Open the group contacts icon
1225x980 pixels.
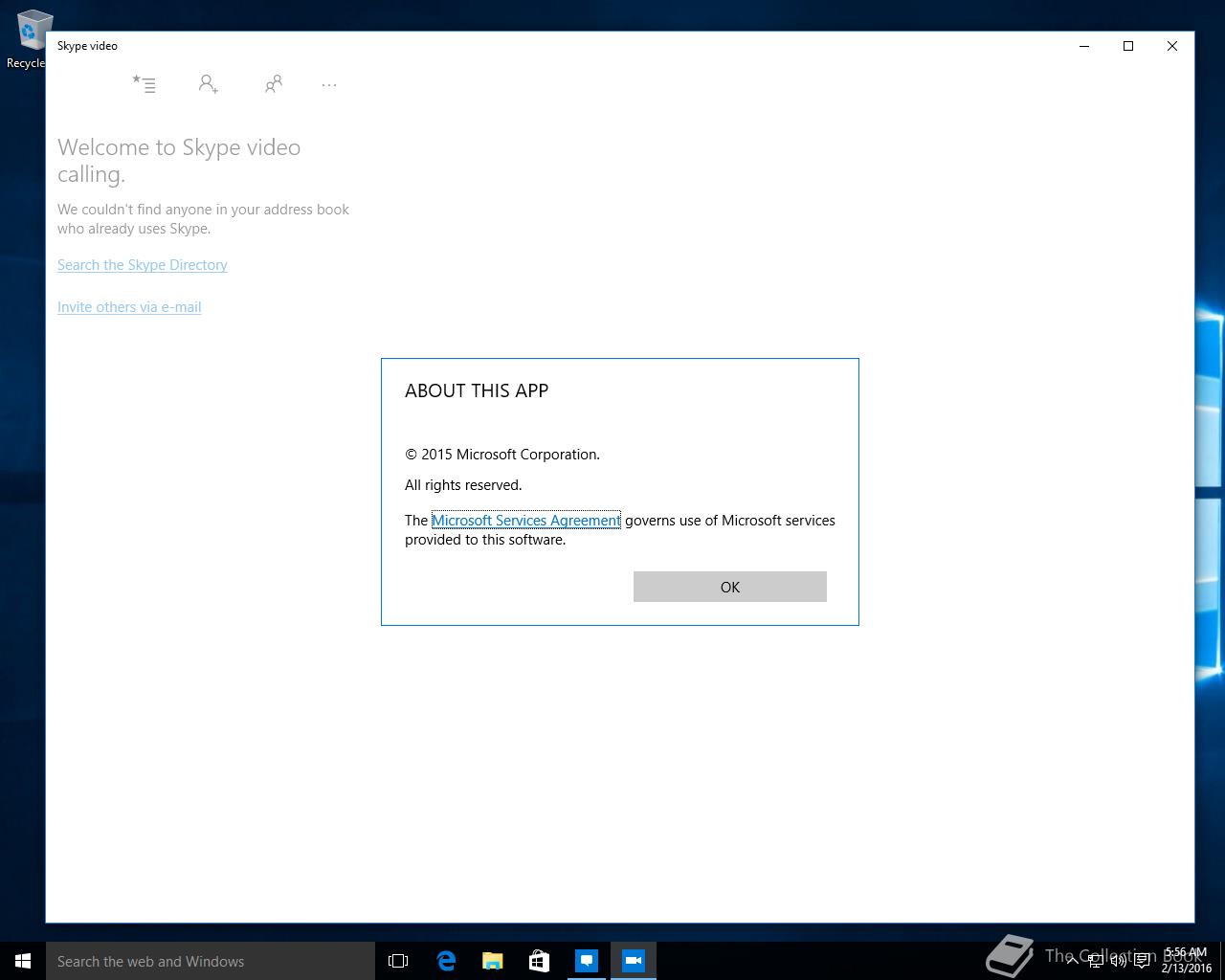point(273,84)
